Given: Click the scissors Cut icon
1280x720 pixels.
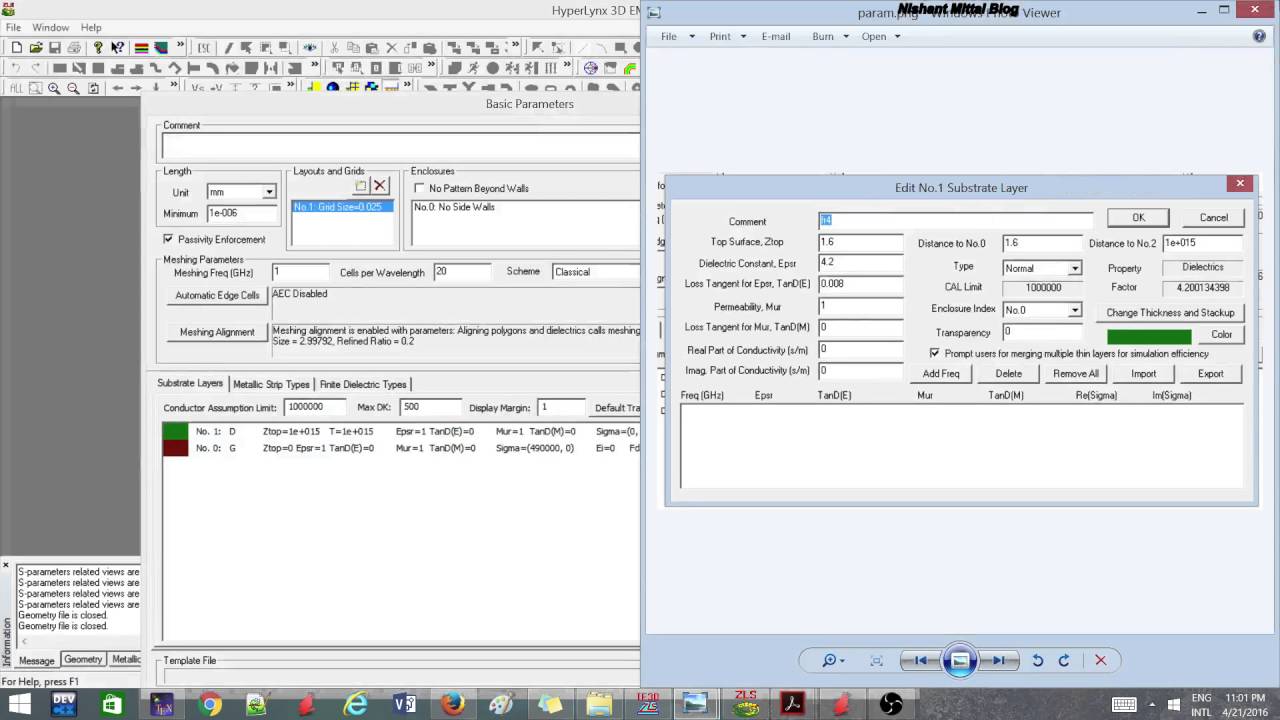Looking at the screenshot, I should pyautogui.click(x=335, y=48).
